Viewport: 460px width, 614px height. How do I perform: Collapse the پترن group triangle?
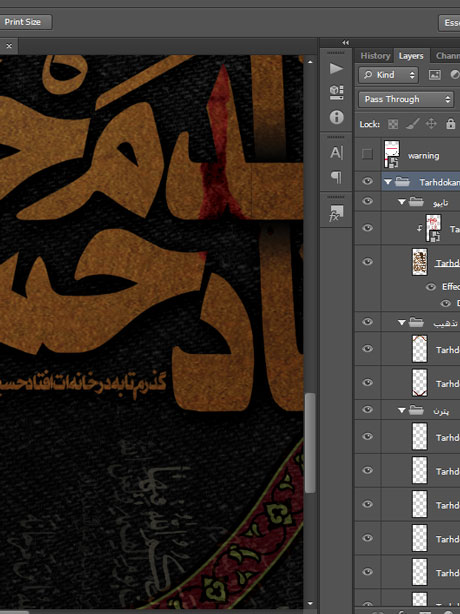402,410
